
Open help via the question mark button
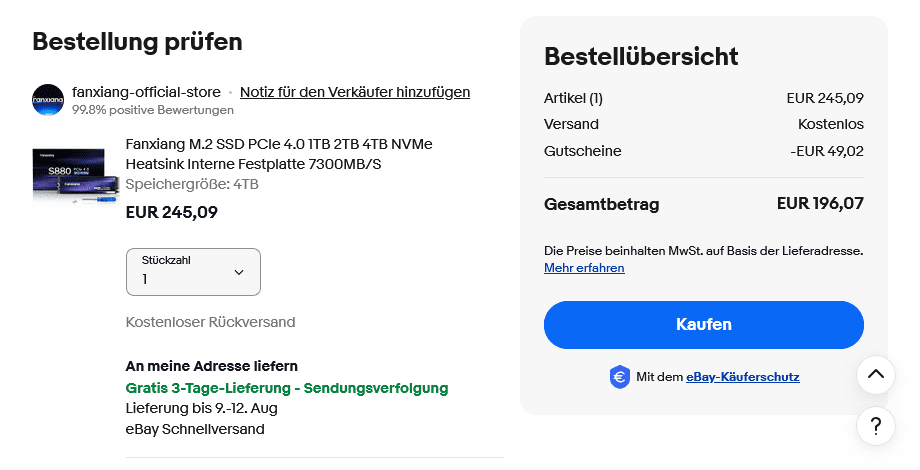coord(875,425)
